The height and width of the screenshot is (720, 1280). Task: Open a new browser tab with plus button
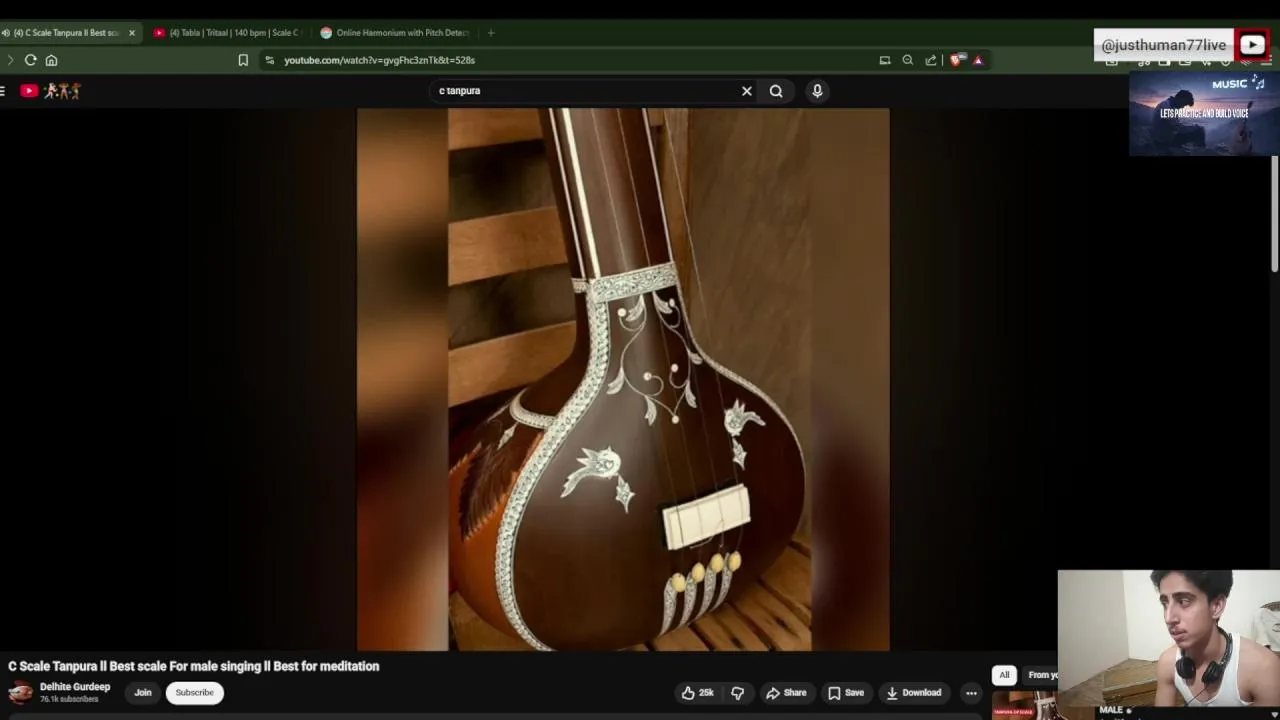tap(491, 33)
